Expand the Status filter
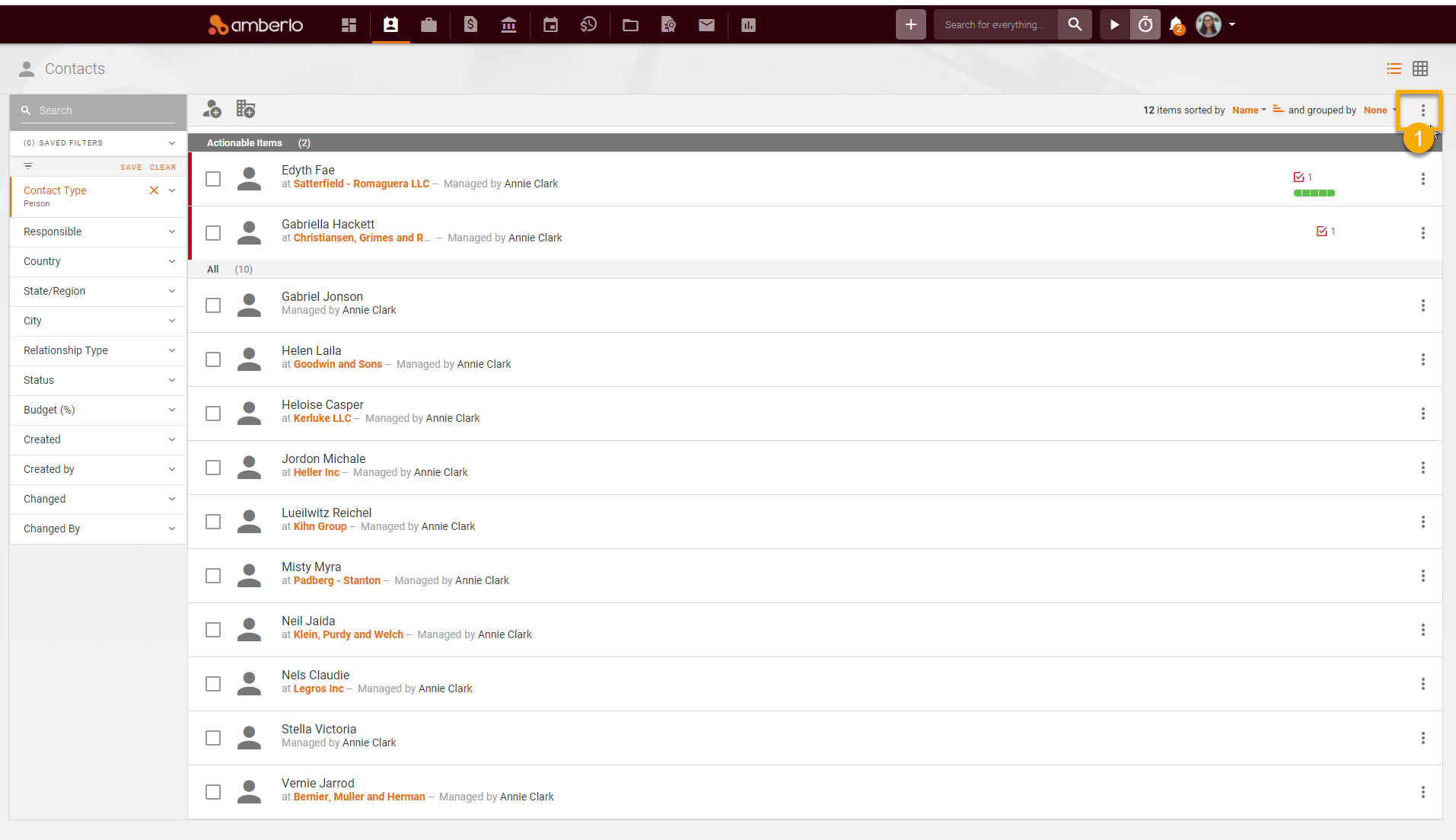1456x840 pixels. pos(98,380)
